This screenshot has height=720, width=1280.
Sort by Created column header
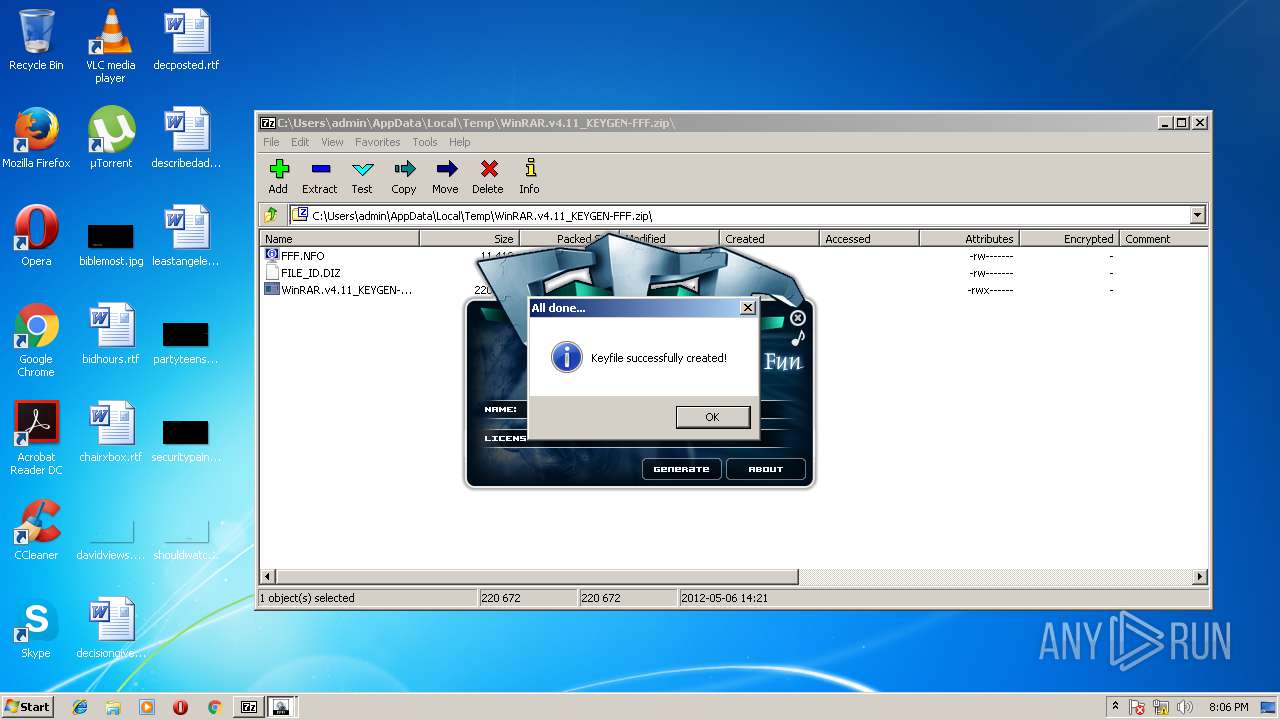point(769,239)
